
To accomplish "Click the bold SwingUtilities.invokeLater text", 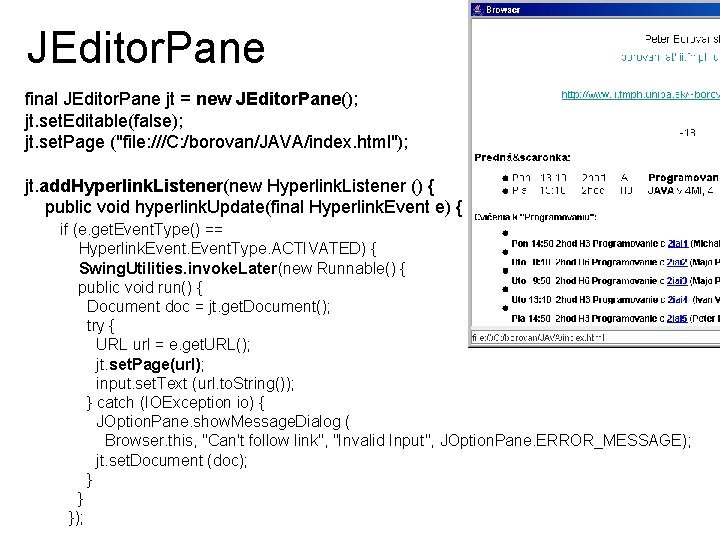I will (178, 268).
